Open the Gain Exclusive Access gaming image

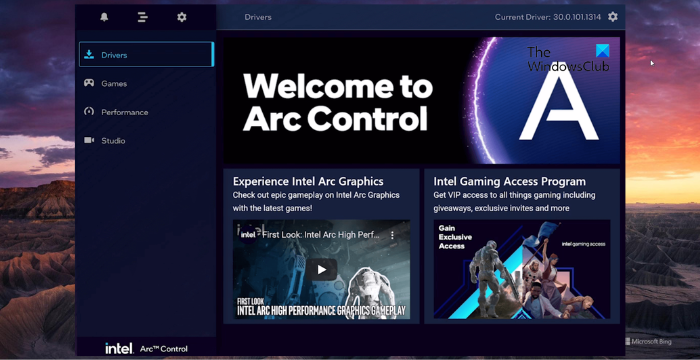(521, 269)
